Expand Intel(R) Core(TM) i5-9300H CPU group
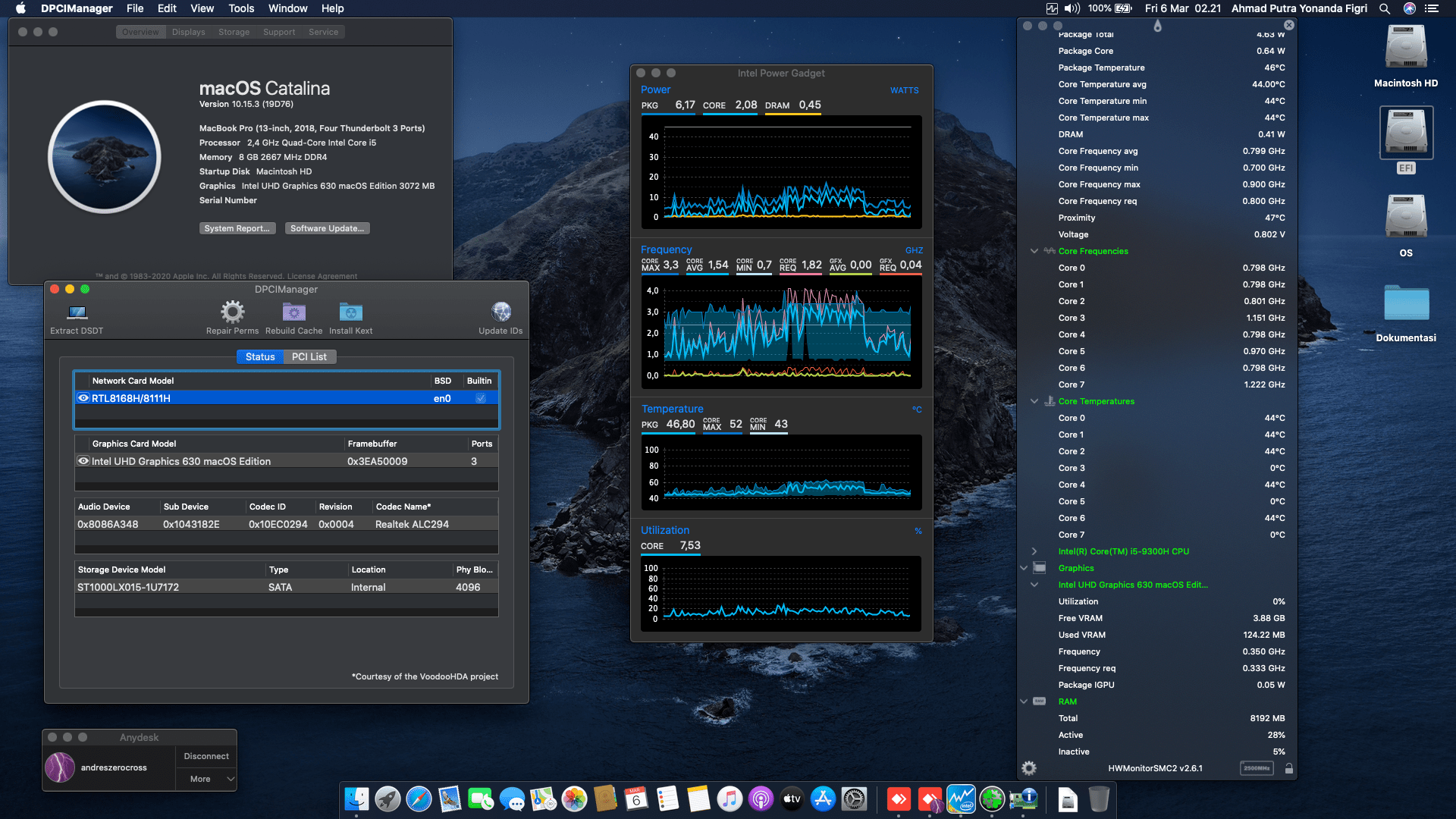 1034,551
